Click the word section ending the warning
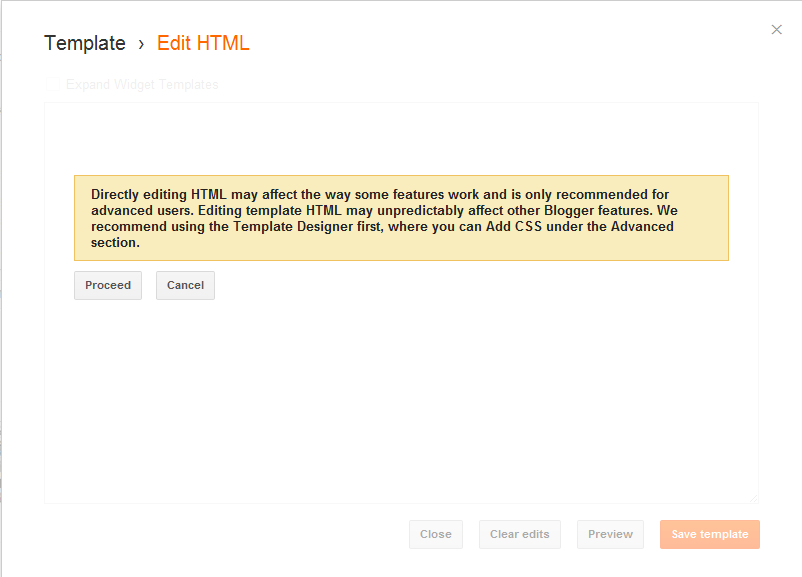 click(x=115, y=242)
